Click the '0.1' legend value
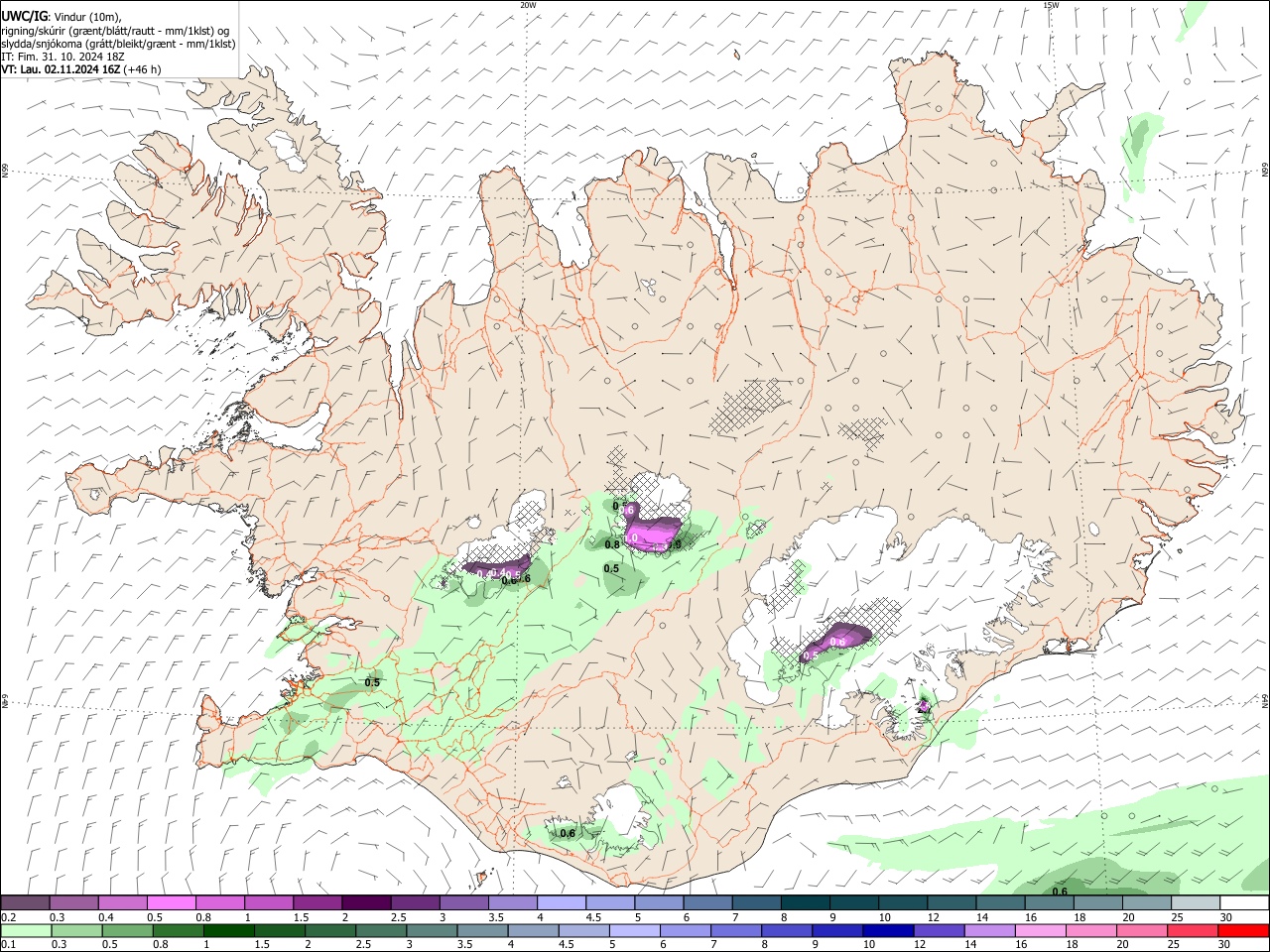 (x=9, y=945)
